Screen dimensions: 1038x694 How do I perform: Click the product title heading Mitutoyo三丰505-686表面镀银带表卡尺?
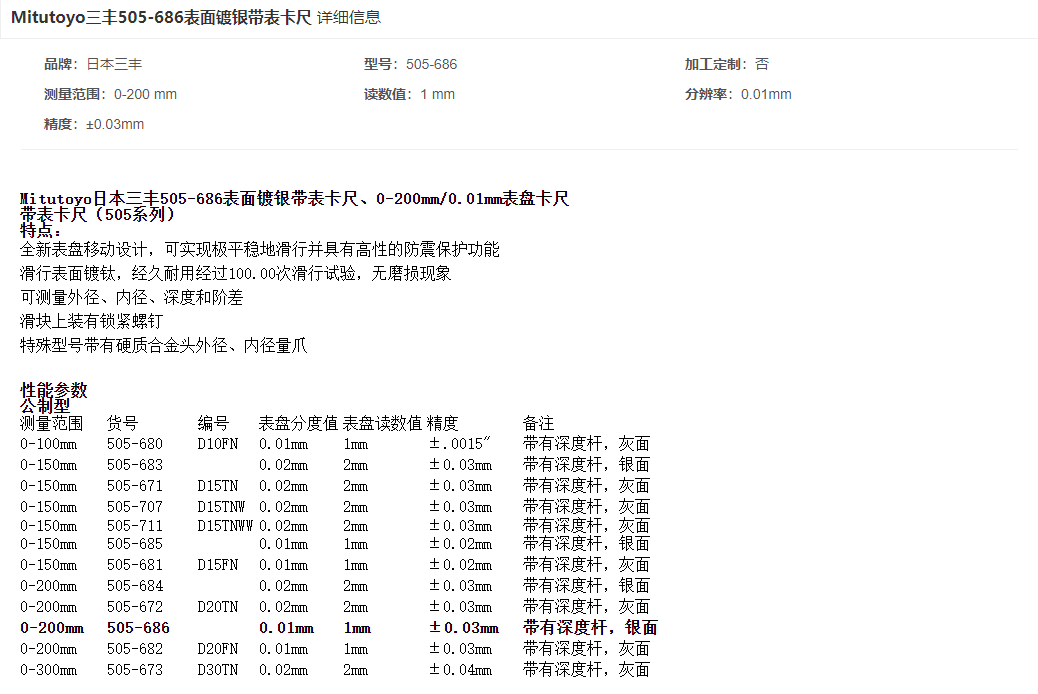161,17
